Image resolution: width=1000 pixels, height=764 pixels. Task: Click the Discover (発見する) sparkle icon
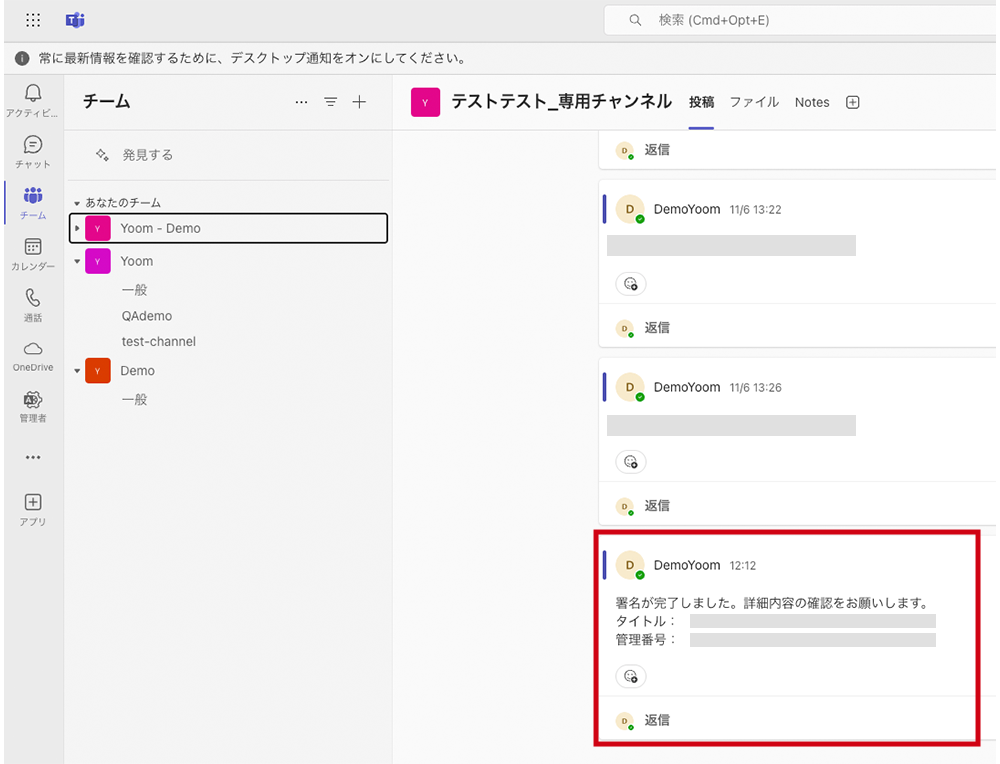pyautogui.click(x=102, y=155)
